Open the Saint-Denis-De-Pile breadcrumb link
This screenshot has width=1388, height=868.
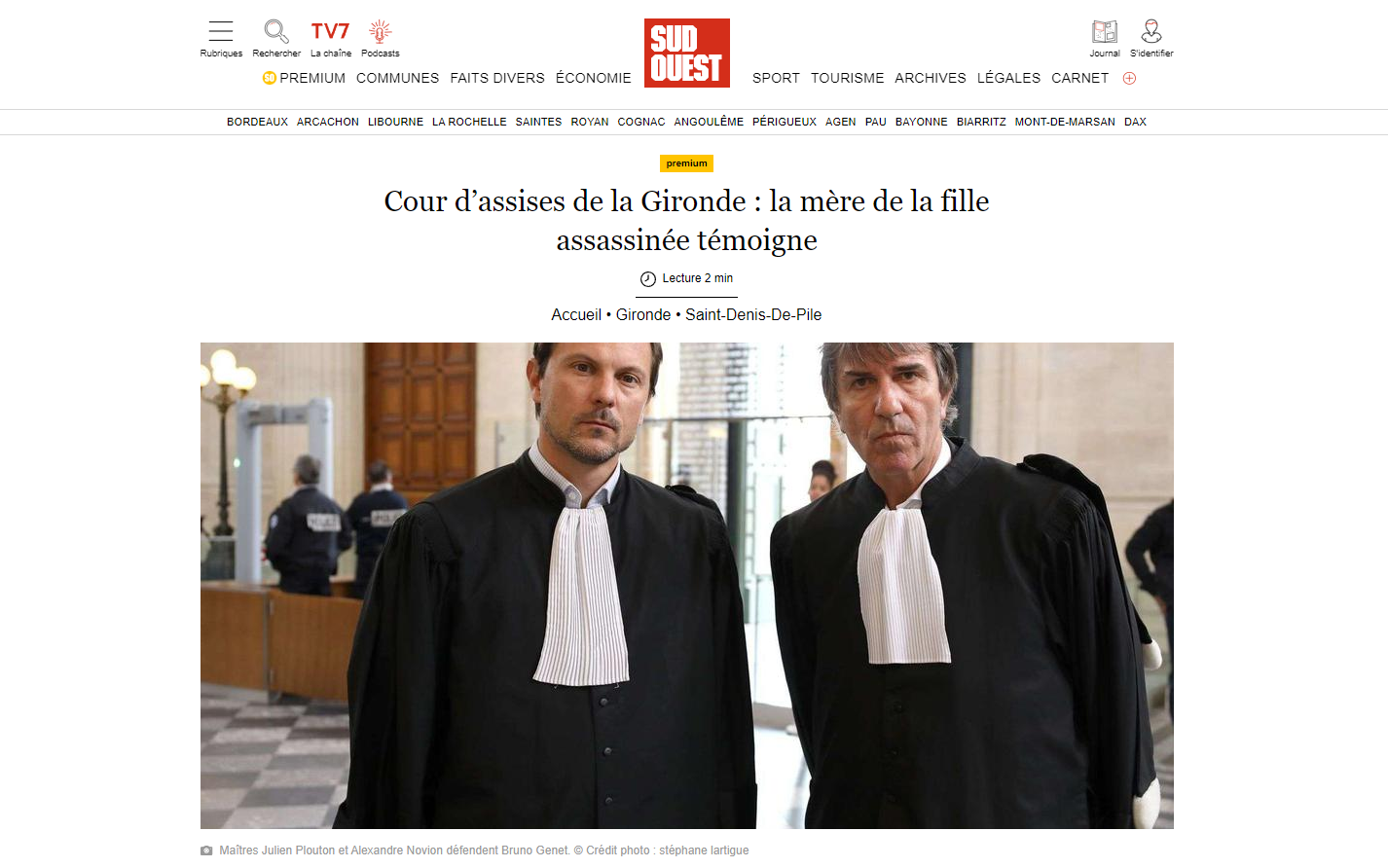click(753, 314)
